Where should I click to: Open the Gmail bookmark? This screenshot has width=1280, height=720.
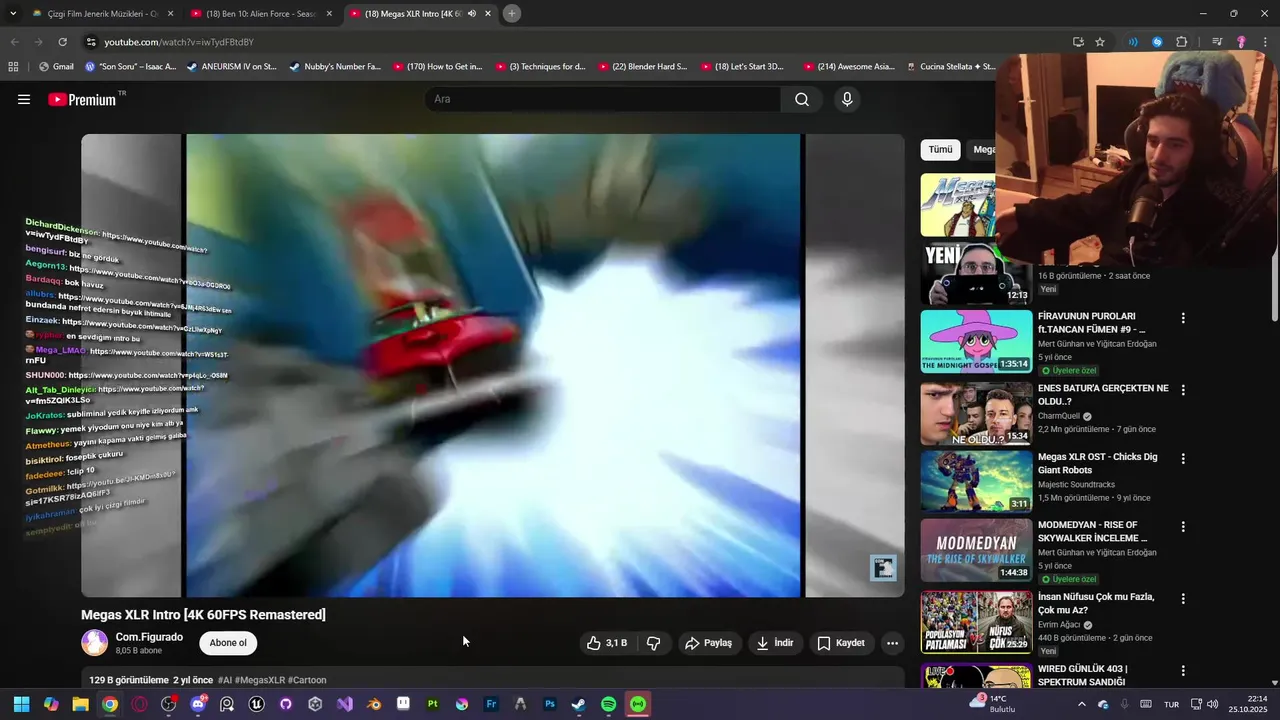pos(56,67)
